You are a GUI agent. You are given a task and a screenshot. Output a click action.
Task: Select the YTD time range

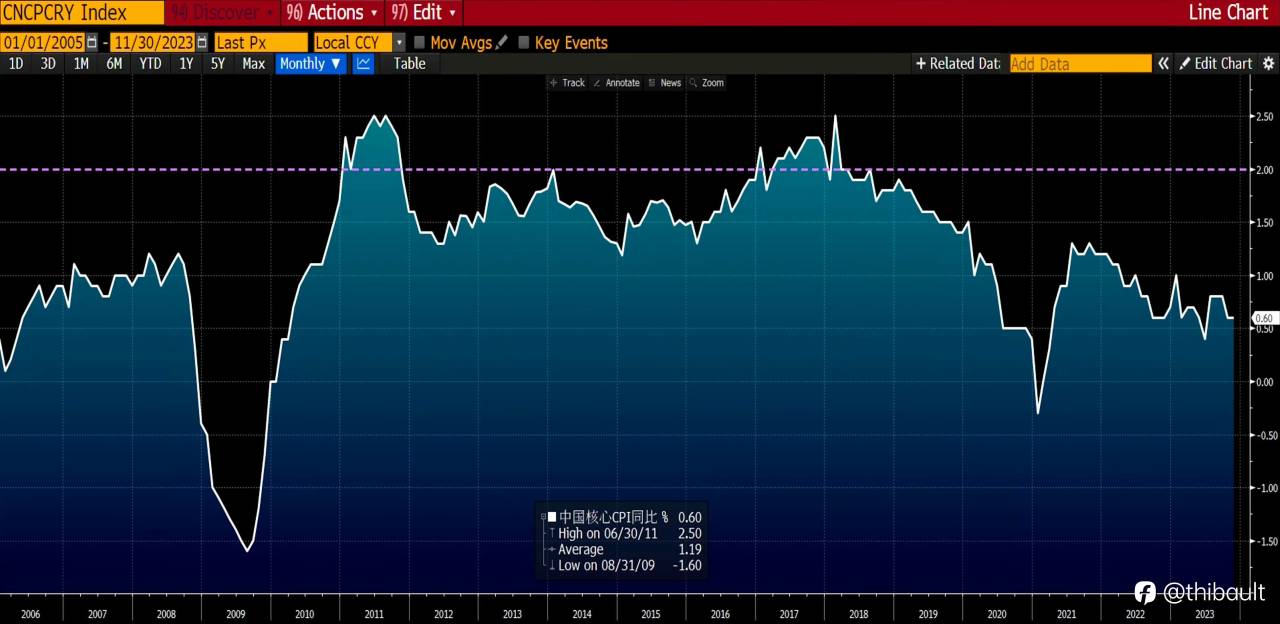pos(150,63)
